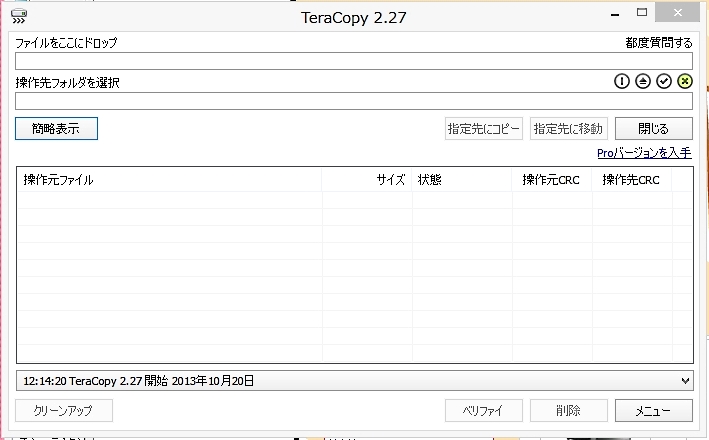The image size is (709, 440).
Task: Expand the log dropdown arrow
Action: click(685, 381)
